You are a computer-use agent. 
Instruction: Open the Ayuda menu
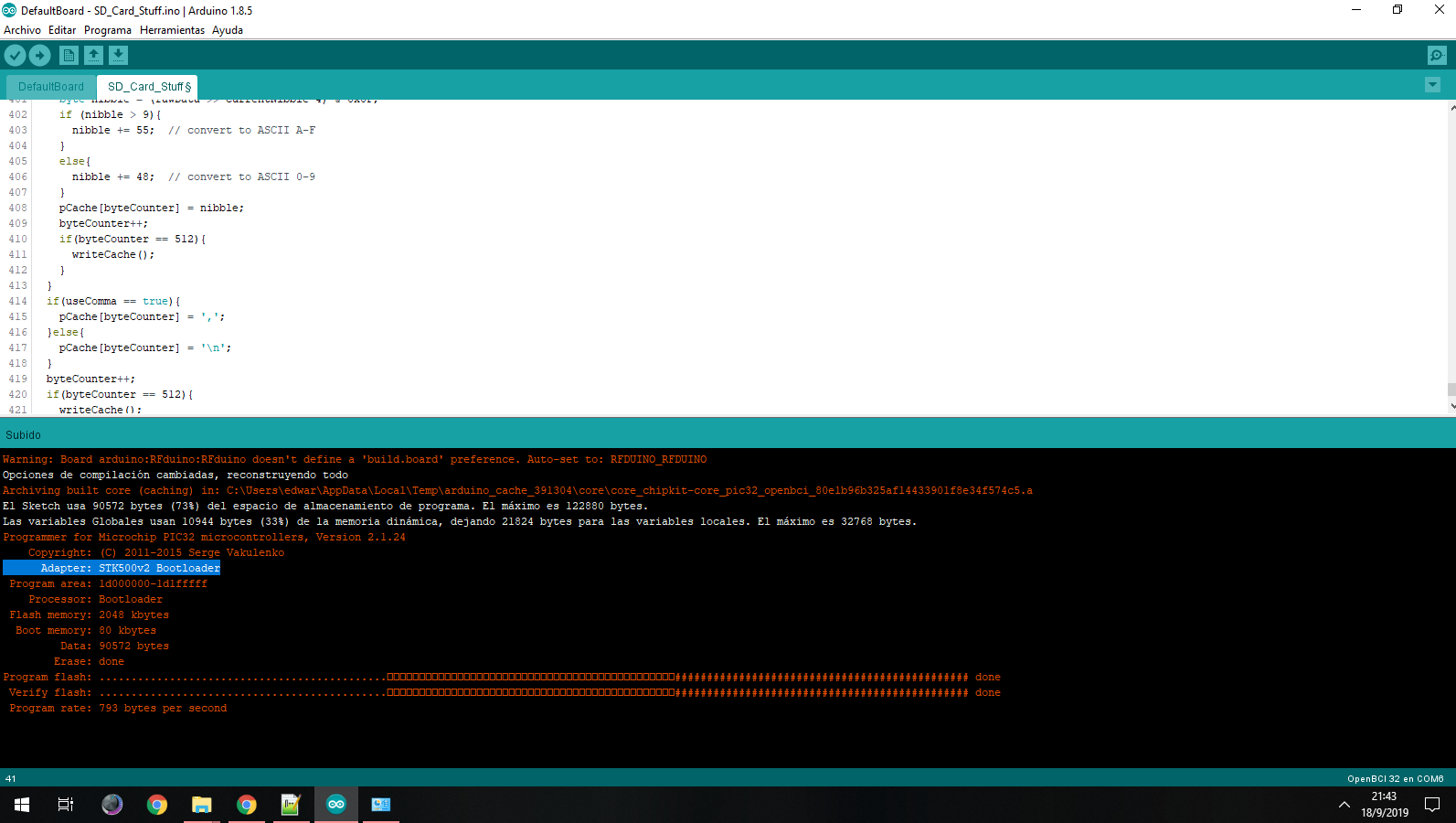coord(228,30)
